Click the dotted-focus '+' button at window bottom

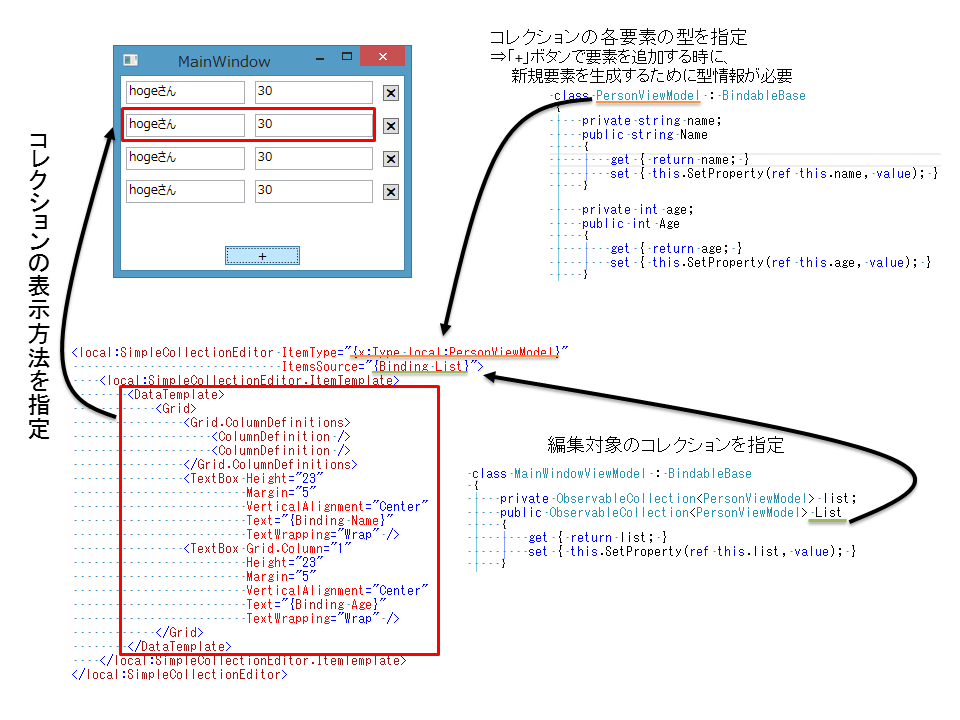coord(262,255)
